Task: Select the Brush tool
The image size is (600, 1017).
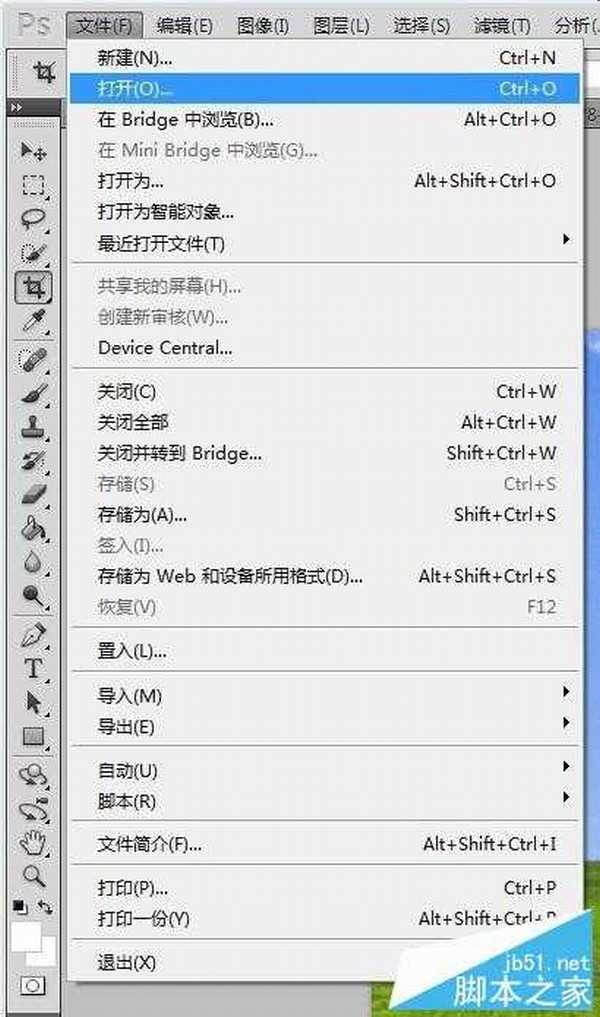Action: coord(34,392)
